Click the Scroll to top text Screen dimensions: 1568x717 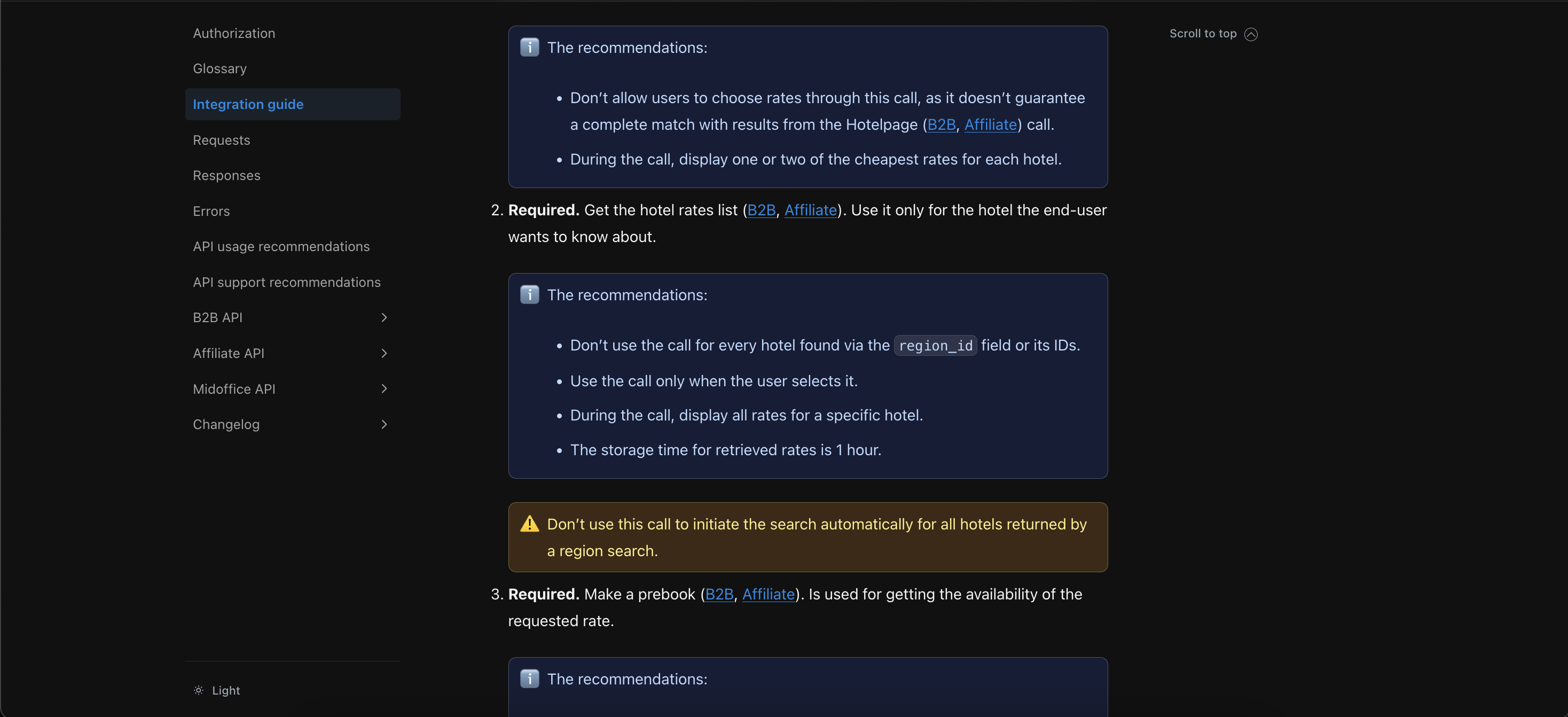click(x=1202, y=34)
